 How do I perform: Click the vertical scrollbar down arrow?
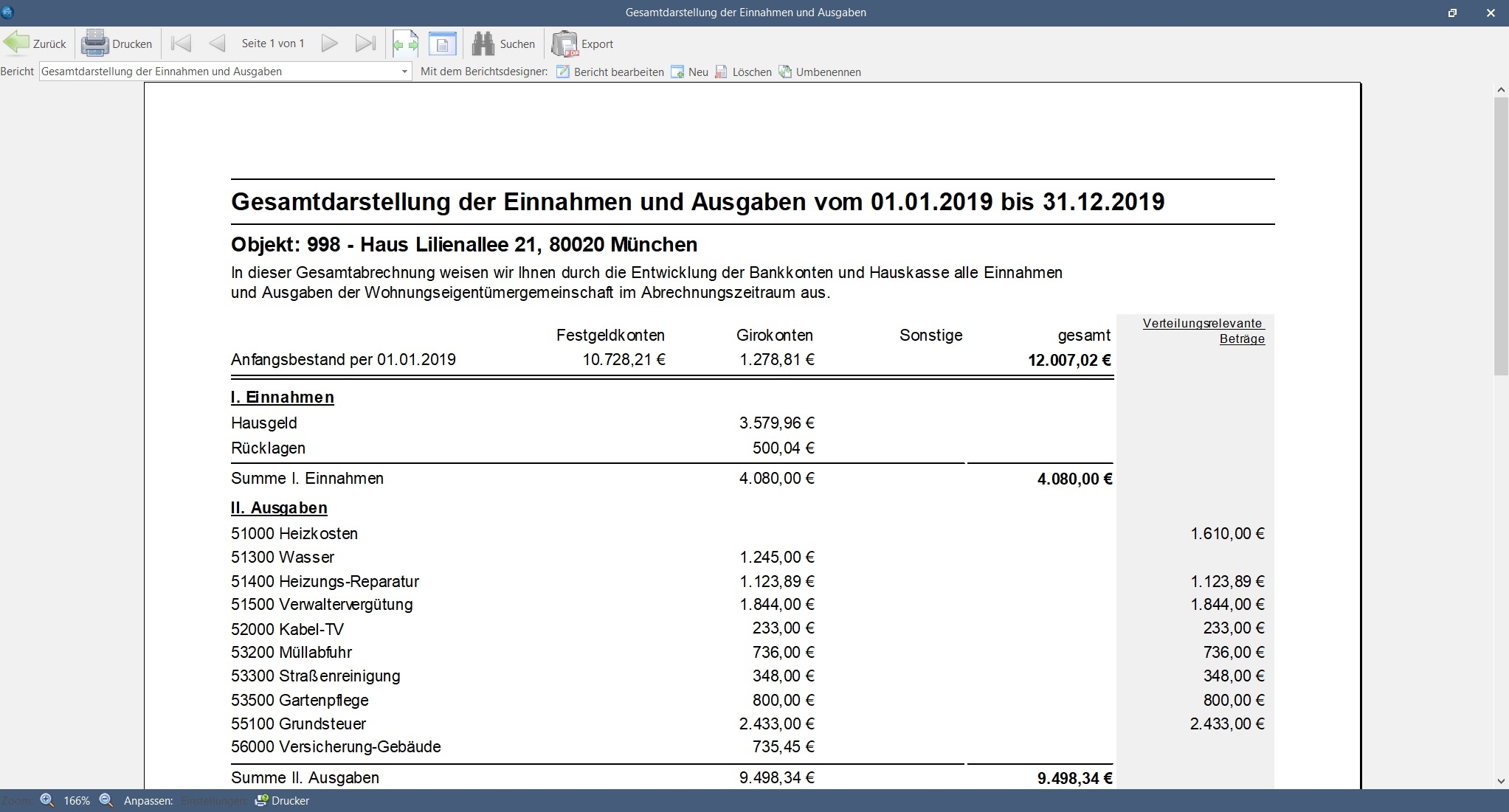click(x=1501, y=781)
